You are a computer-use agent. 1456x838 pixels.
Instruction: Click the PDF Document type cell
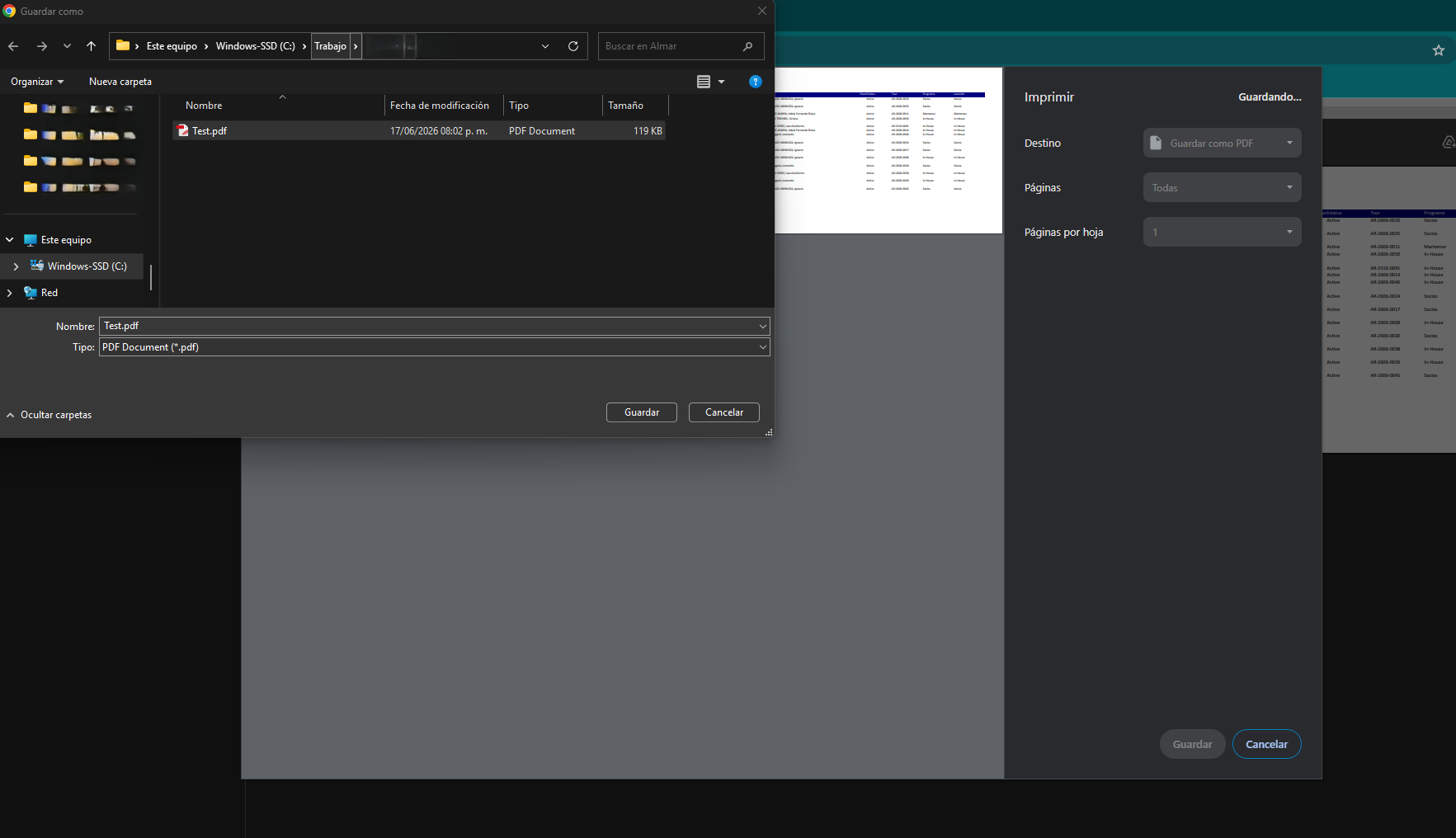pos(542,131)
